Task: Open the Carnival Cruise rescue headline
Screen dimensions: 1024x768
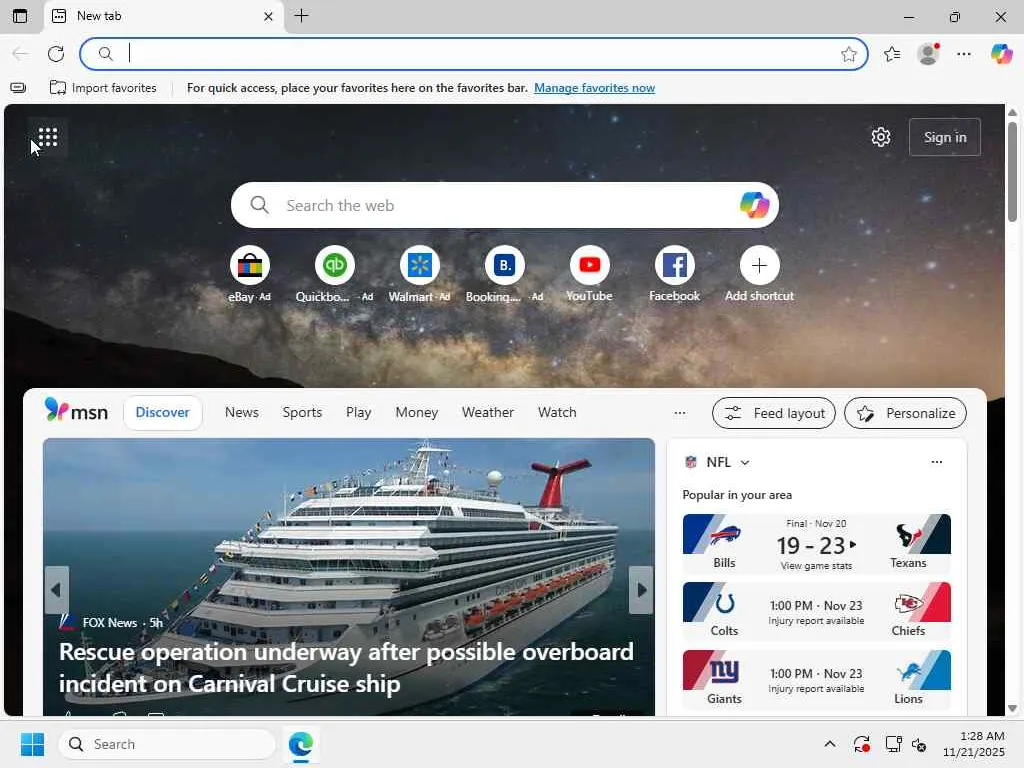Action: 346,667
